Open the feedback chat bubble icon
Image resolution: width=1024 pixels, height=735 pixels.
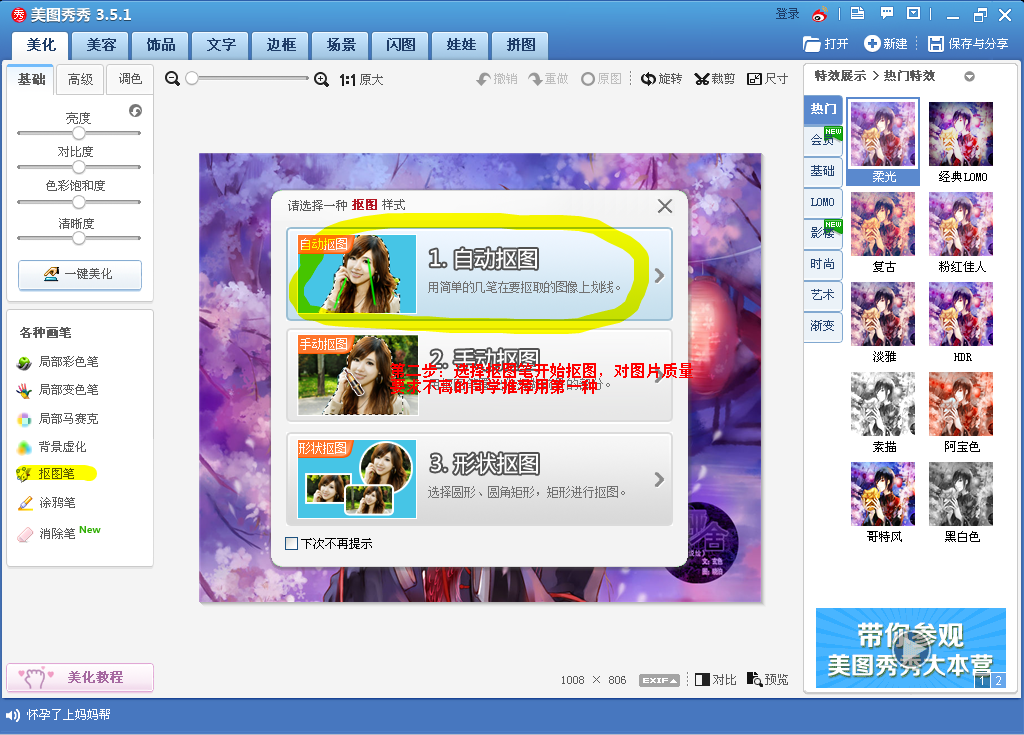[x=886, y=14]
